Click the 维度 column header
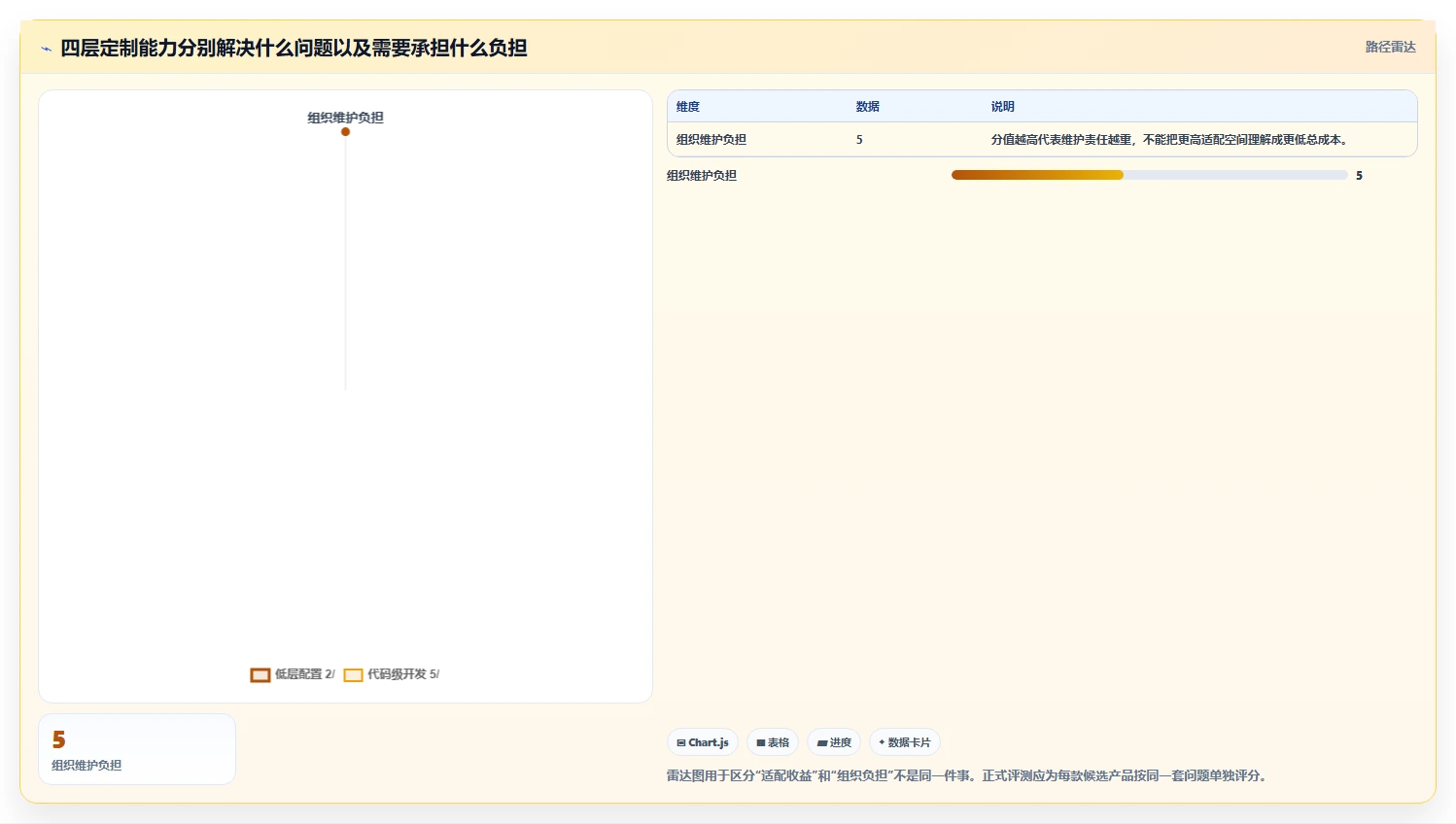 click(688, 107)
